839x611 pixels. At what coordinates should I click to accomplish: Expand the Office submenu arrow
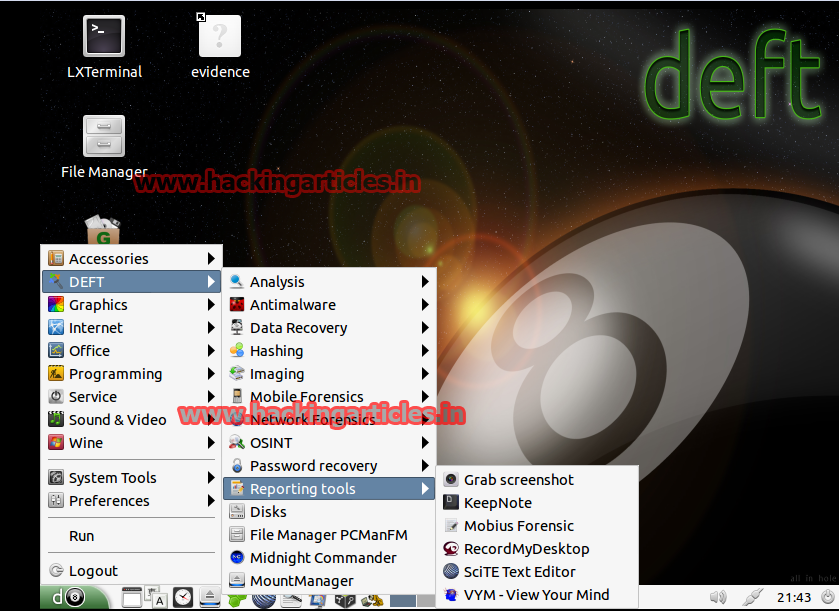[x=211, y=350]
